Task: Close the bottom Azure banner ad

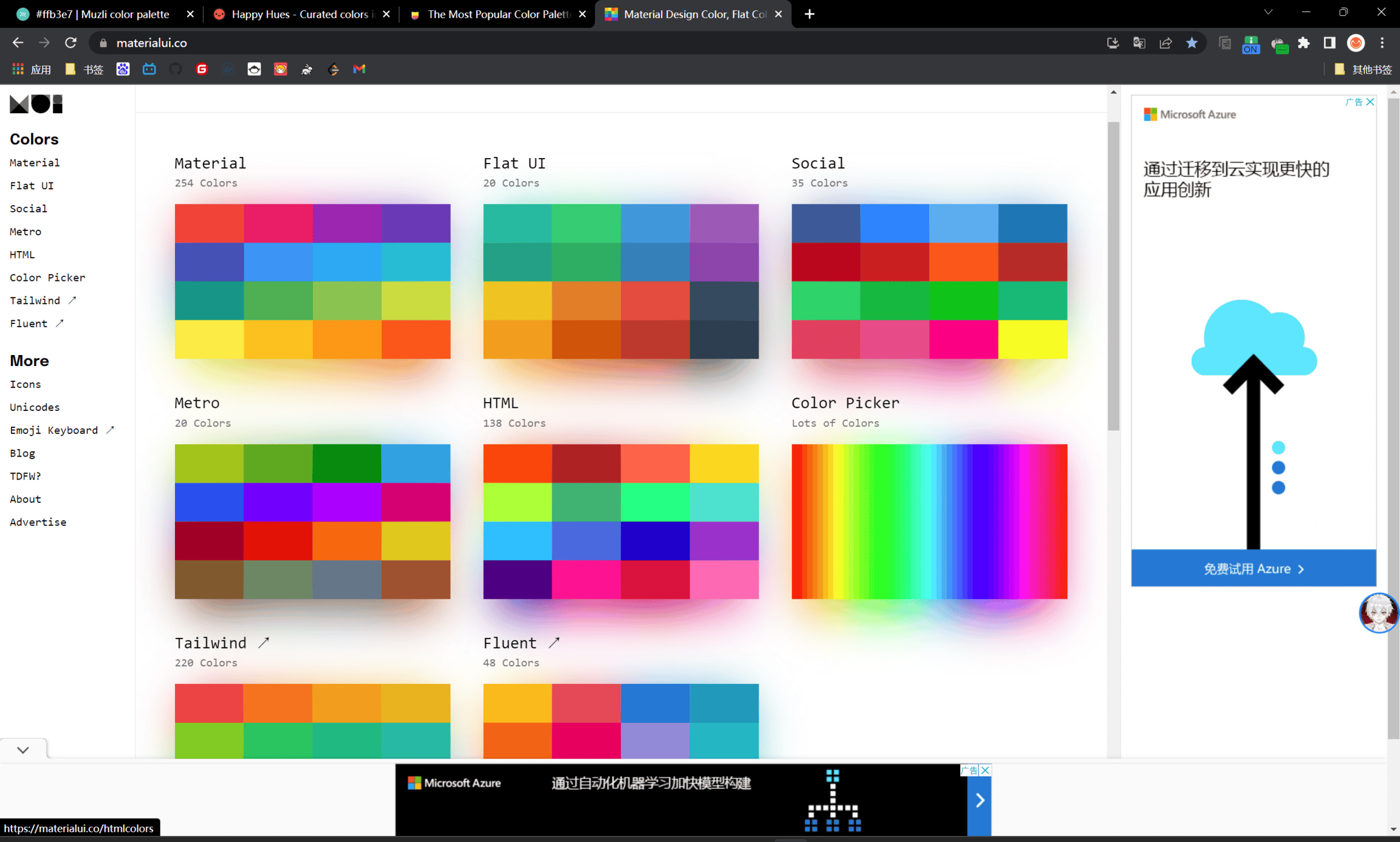Action: tap(986, 770)
